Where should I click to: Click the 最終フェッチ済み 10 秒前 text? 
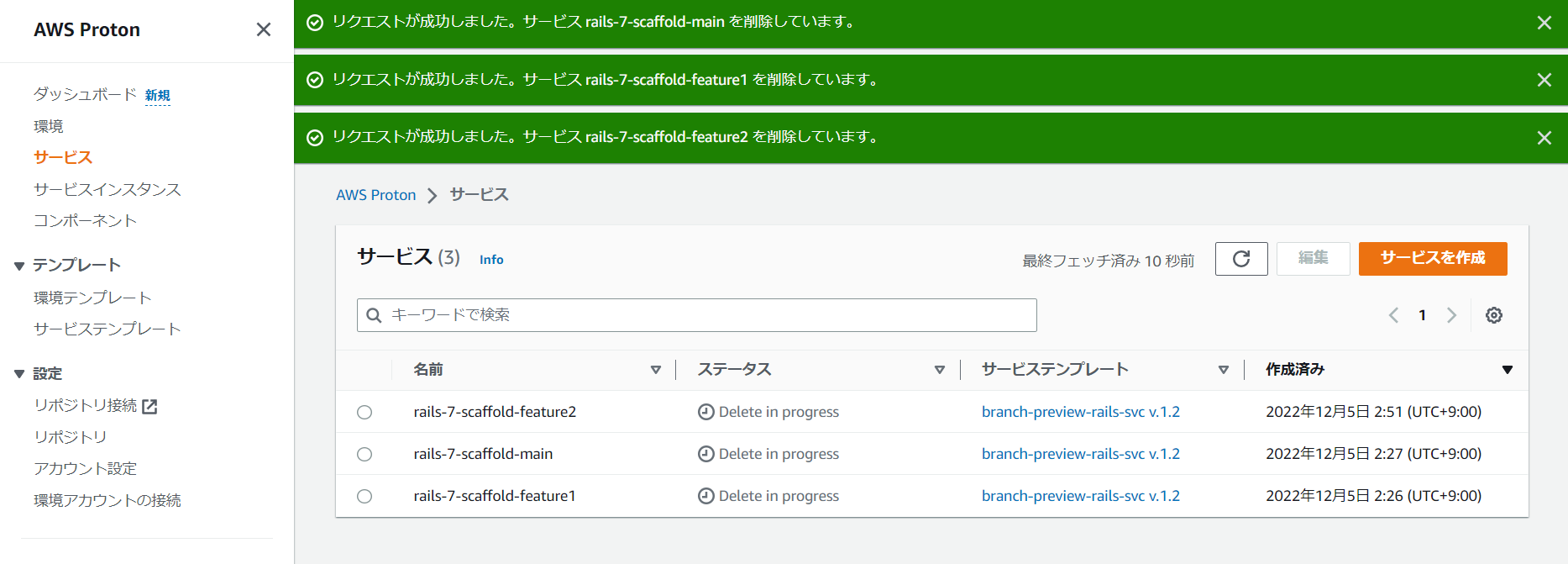pos(1108,261)
